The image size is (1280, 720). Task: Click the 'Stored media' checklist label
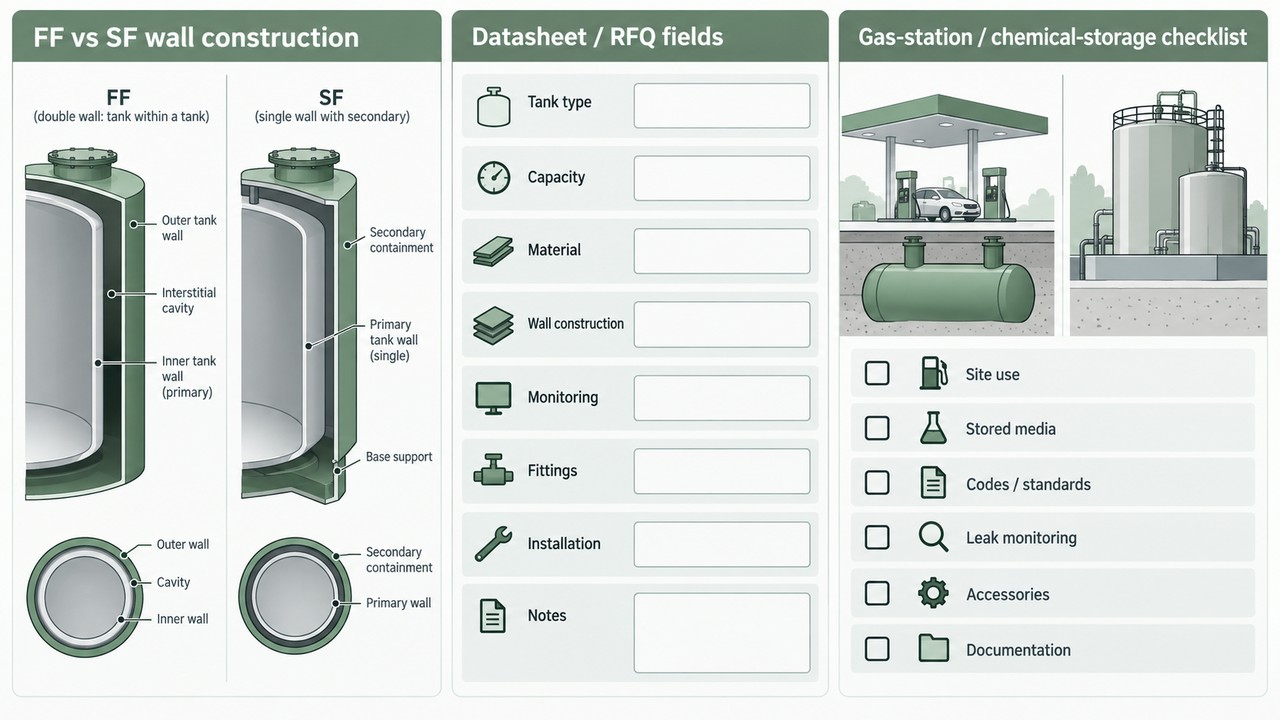click(x=1010, y=428)
